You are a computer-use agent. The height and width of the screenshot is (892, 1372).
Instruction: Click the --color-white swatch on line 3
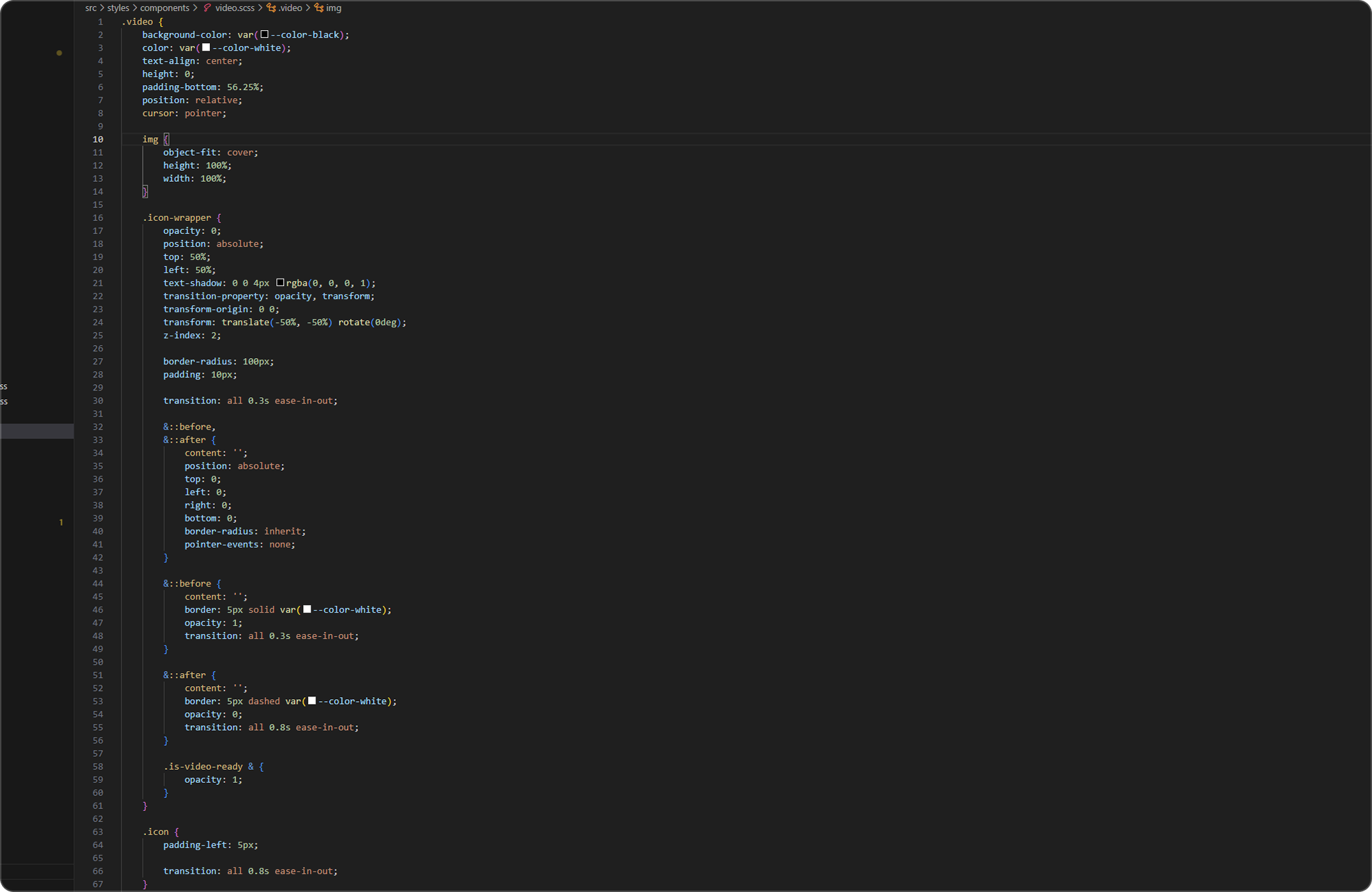click(206, 47)
